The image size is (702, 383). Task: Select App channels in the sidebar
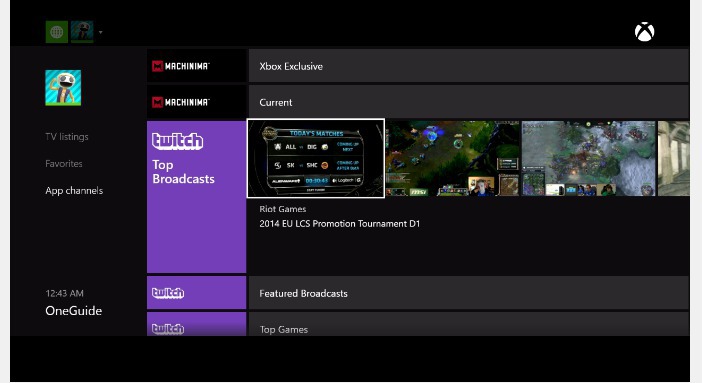(74, 190)
